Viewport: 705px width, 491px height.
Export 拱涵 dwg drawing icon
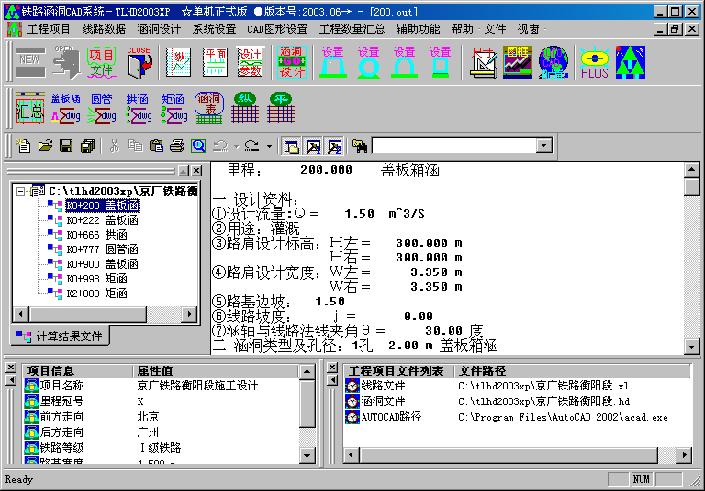pyautogui.click(x=138, y=108)
